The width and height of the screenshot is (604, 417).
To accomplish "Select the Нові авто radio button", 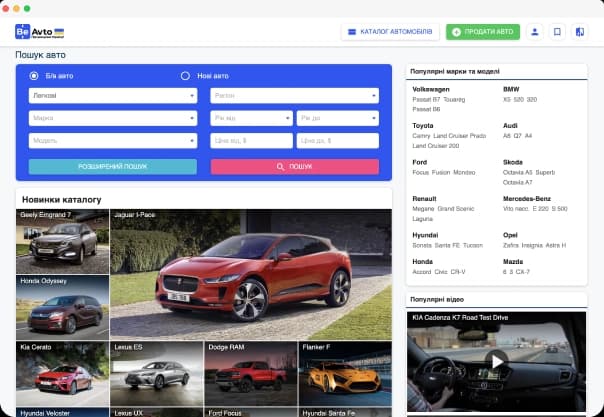I will [185, 76].
